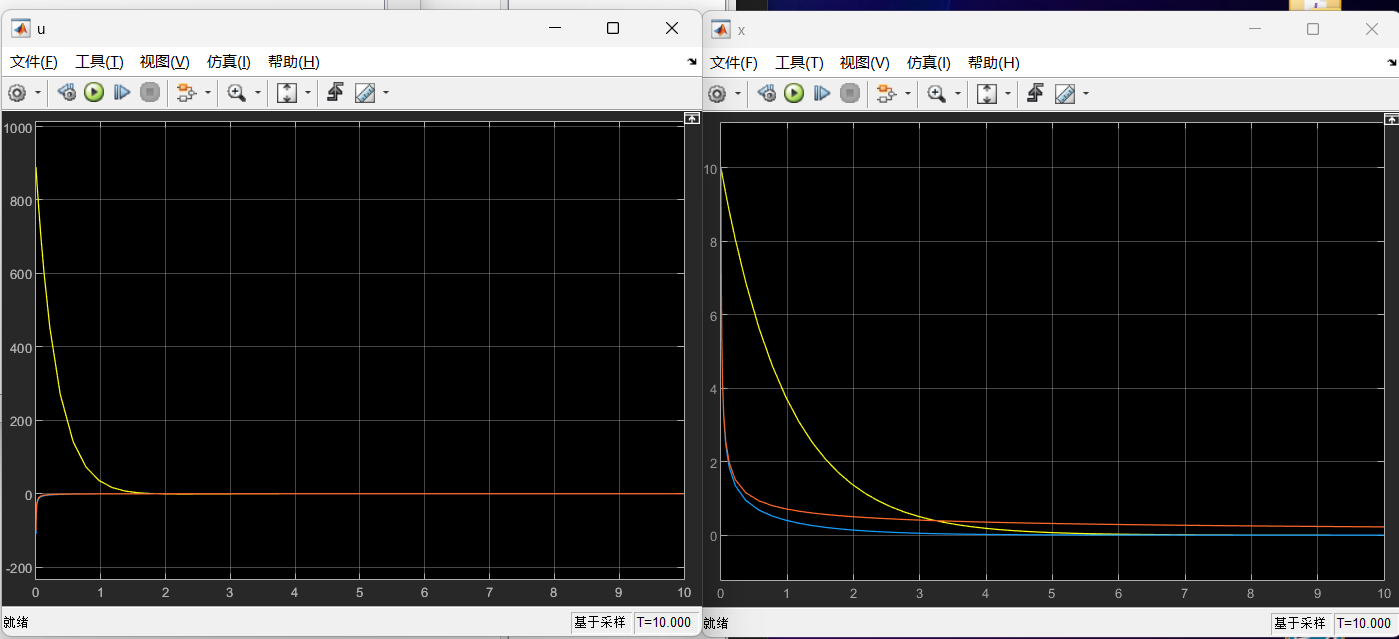The width and height of the screenshot is (1399, 639).
Task: Click dock arrow at x scope menu bar right
Action: tap(1392, 62)
